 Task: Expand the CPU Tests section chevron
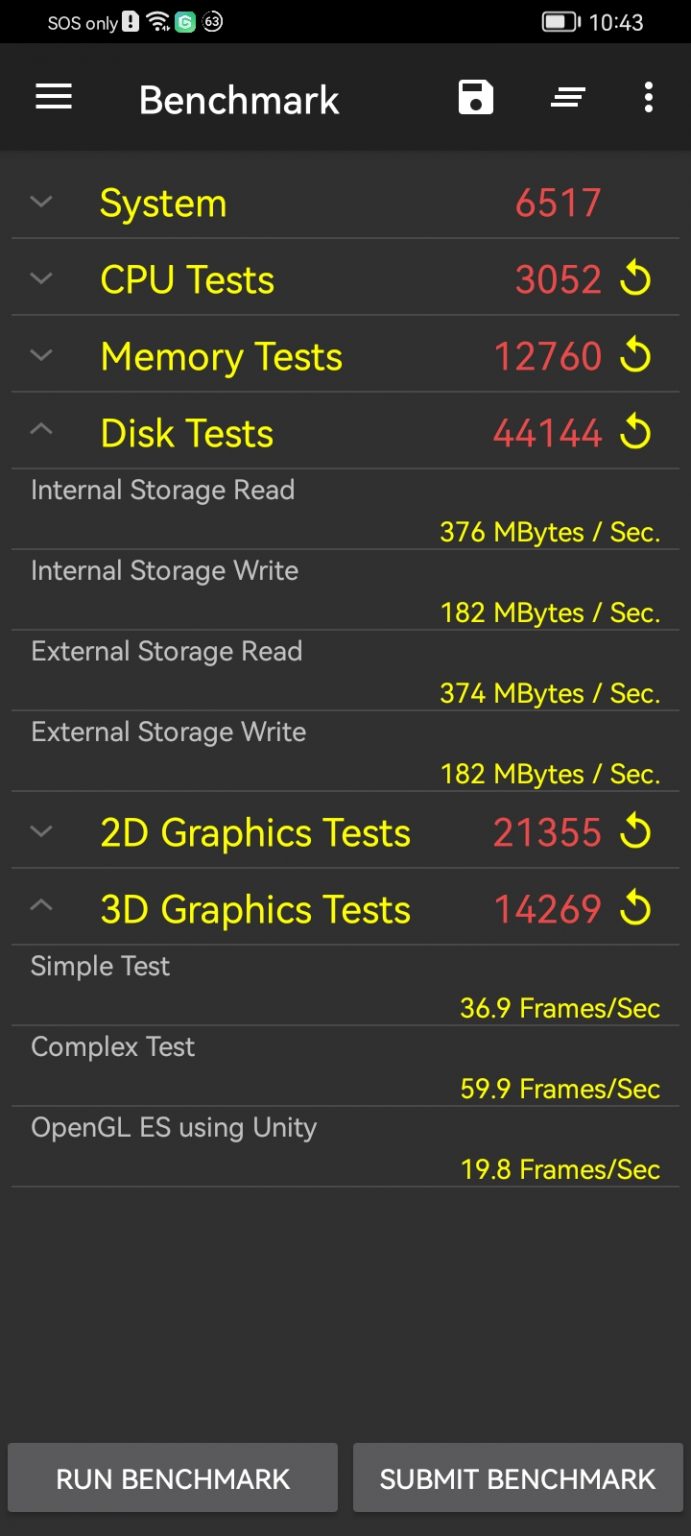pos(41,279)
